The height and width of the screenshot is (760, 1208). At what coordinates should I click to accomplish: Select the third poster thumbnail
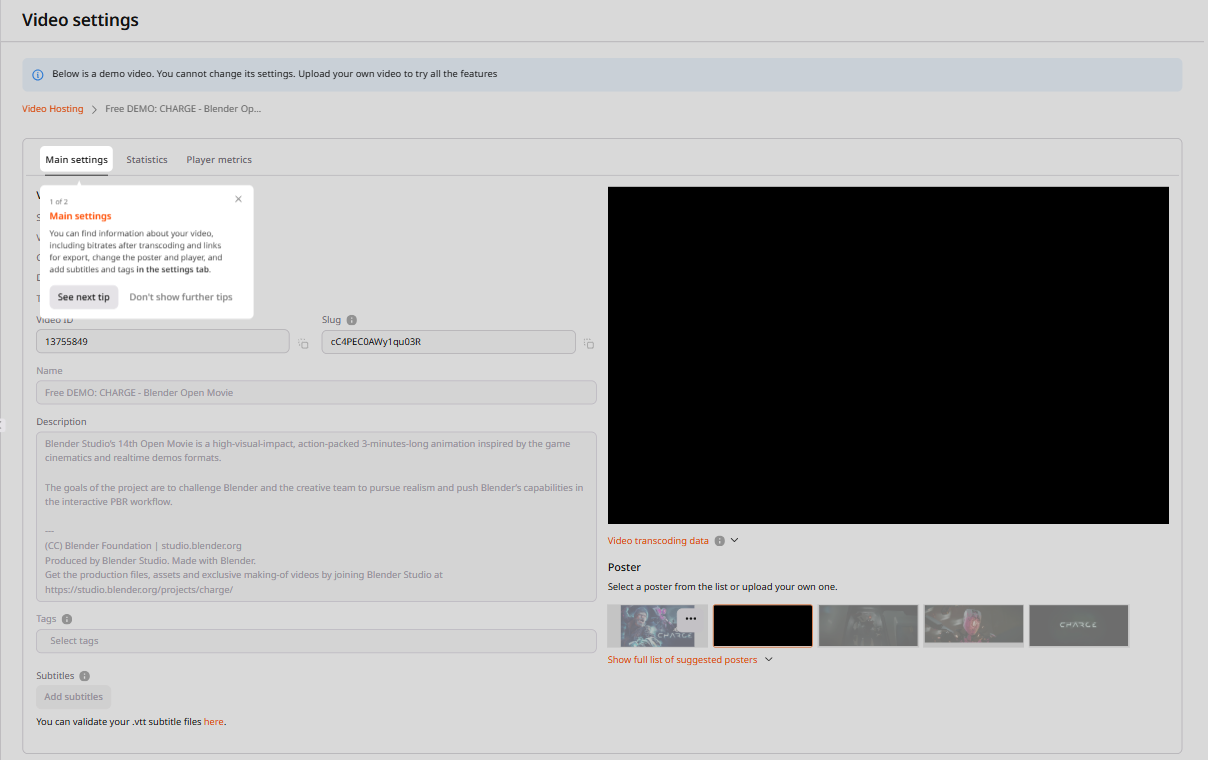(x=868, y=626)
